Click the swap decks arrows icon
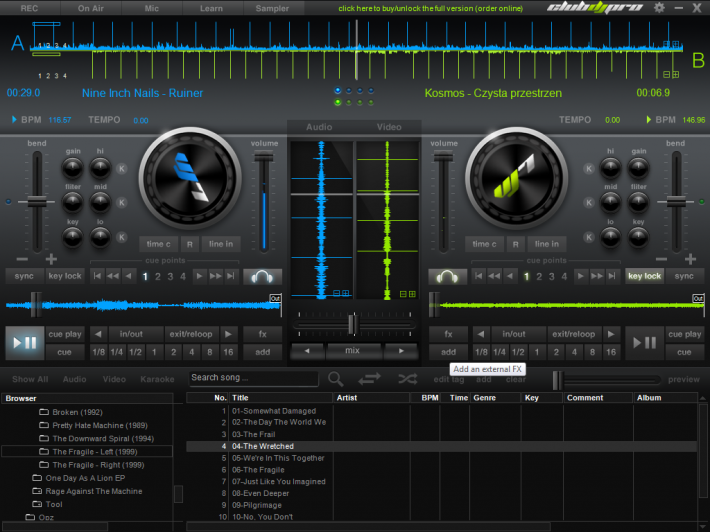710x532 pixels. point(369,379)
